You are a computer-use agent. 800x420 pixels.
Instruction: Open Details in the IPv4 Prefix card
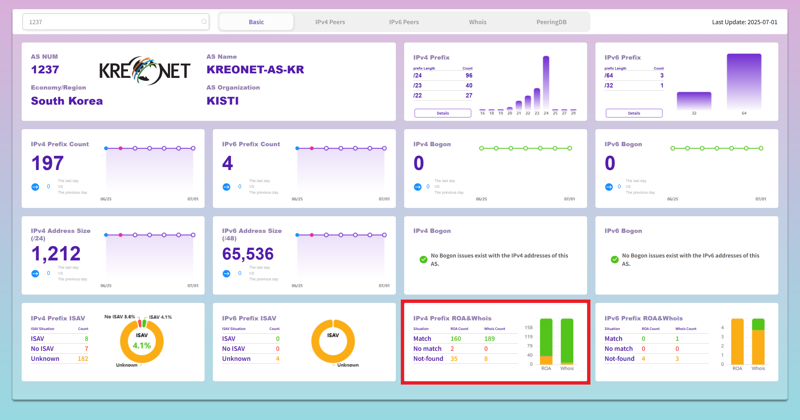pos(442,113)
